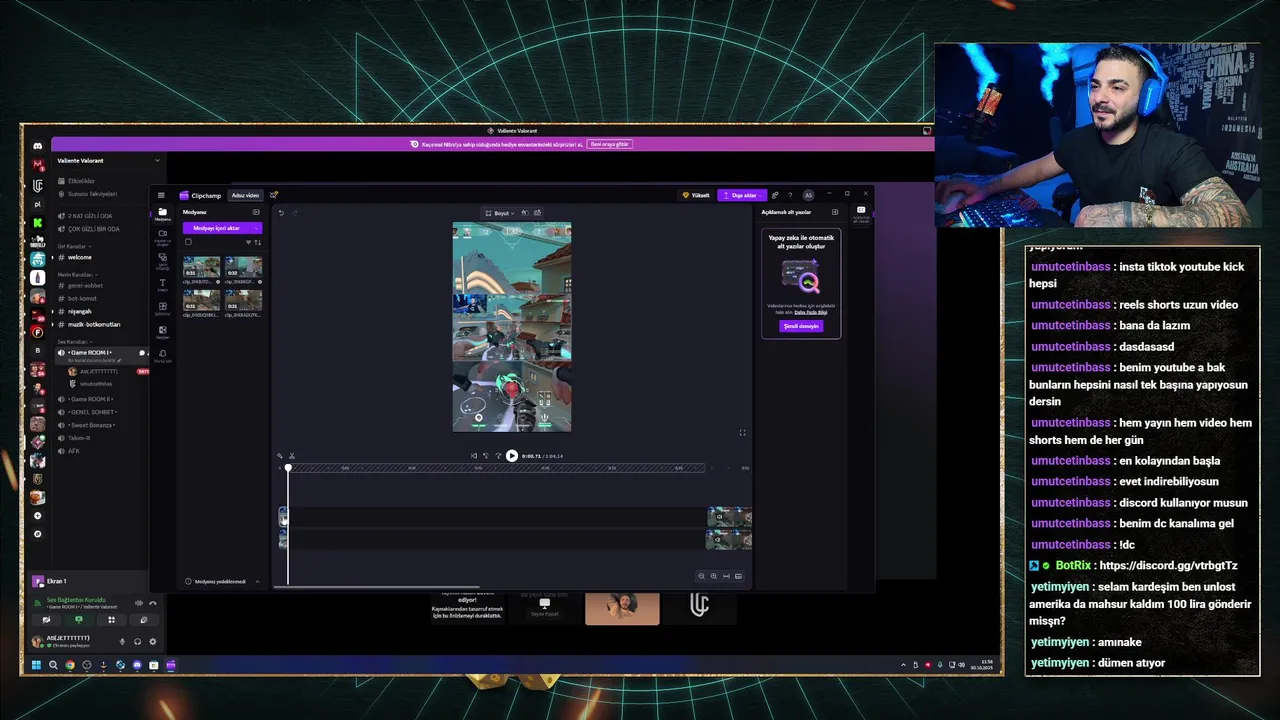The height and width of the screenshot is (720, 1280).
Task: Rewind five seconds in preview
Action: click(x=486, y=456)
